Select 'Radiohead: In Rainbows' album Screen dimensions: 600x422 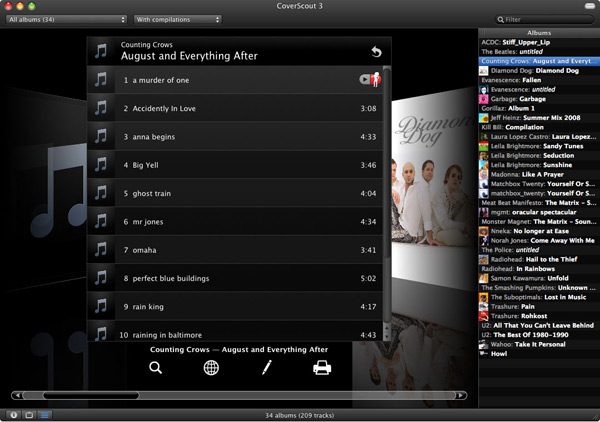(x=539, y=269)
